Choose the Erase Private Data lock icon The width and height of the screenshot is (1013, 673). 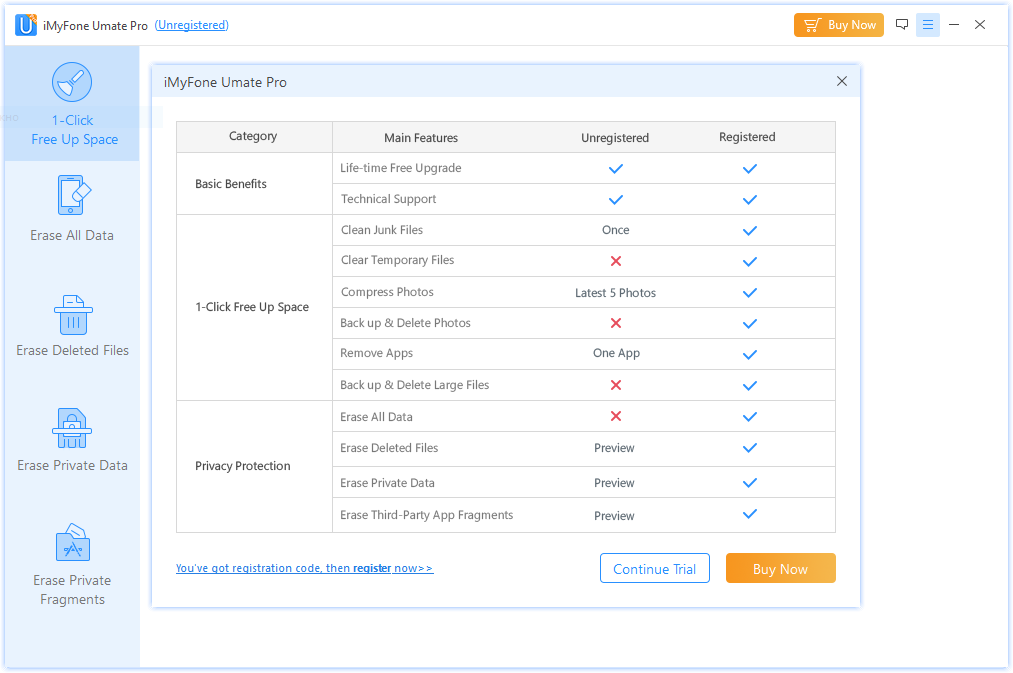tap(72, 428)
